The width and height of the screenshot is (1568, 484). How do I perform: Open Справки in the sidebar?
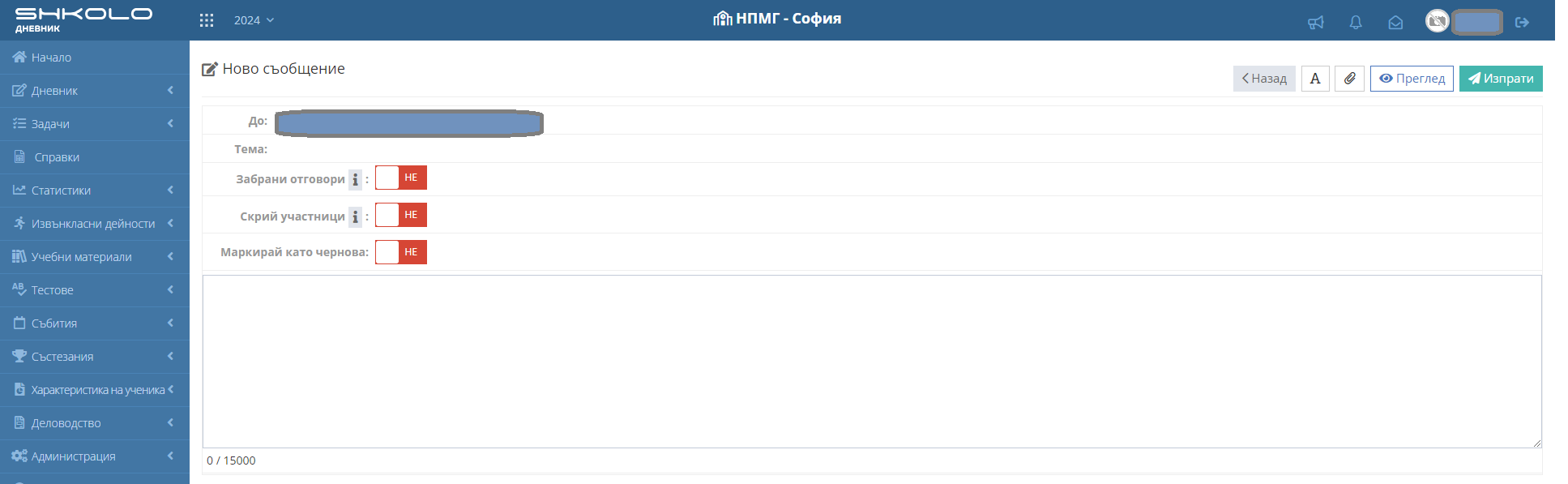pos(57,157)
